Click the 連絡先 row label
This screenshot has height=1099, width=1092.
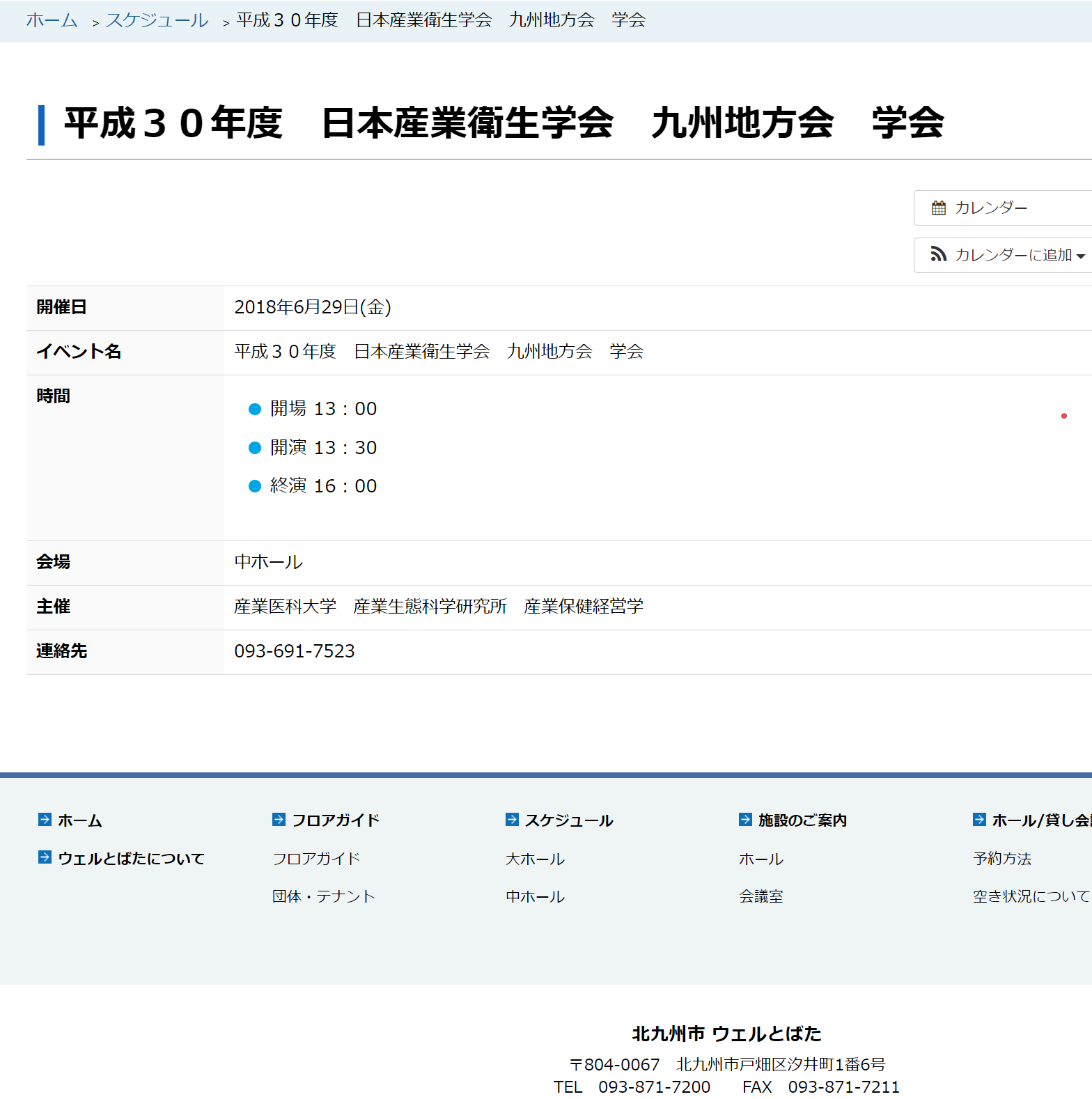(61, 651)
